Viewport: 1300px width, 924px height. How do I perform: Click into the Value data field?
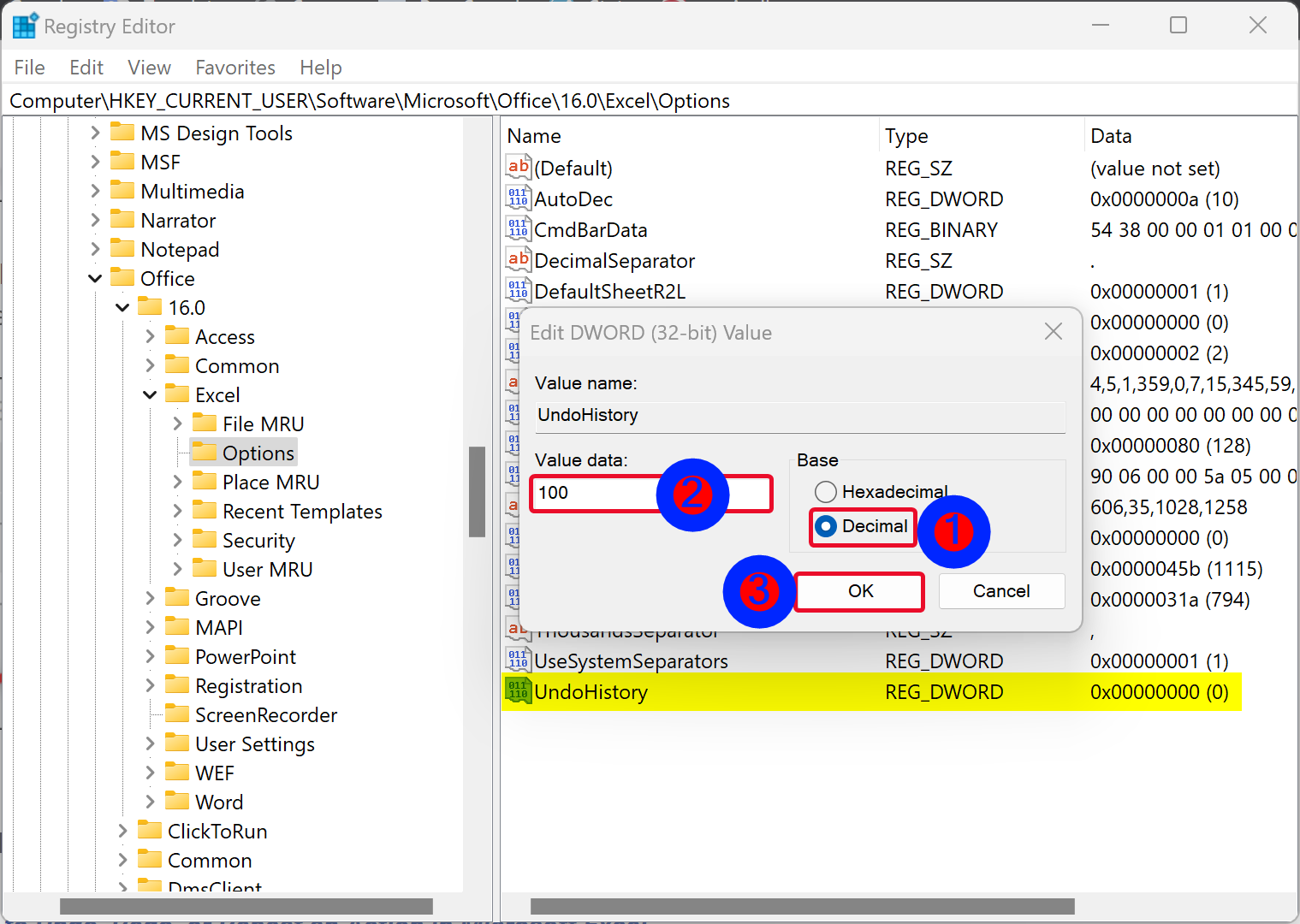pyautogui.click(x=651, y=494)
